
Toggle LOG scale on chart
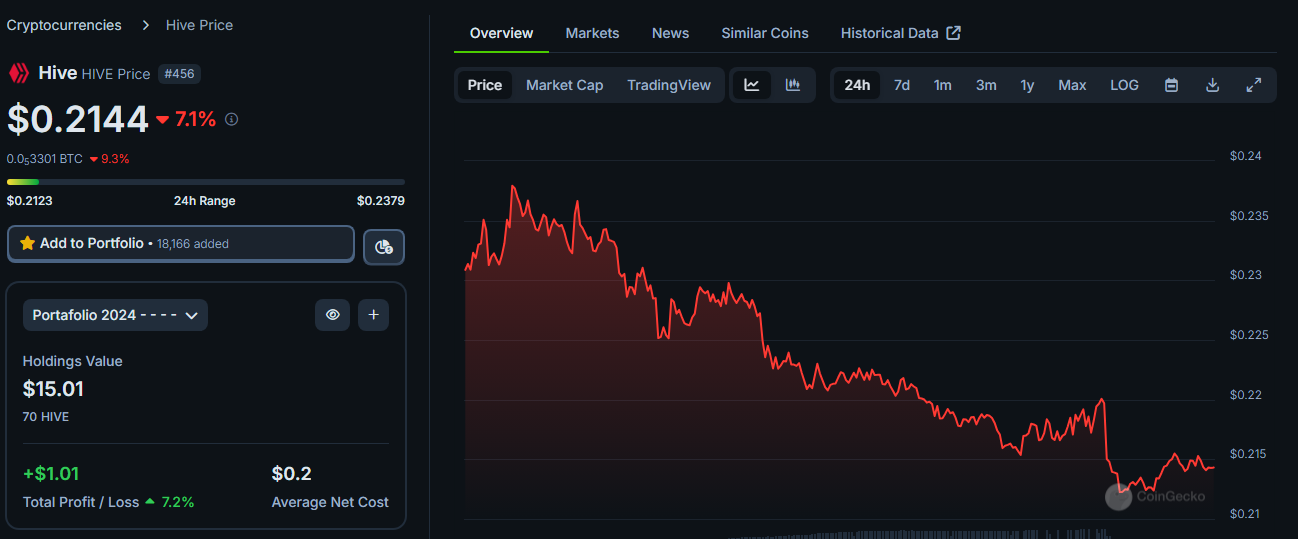(x=1124, y=85)
